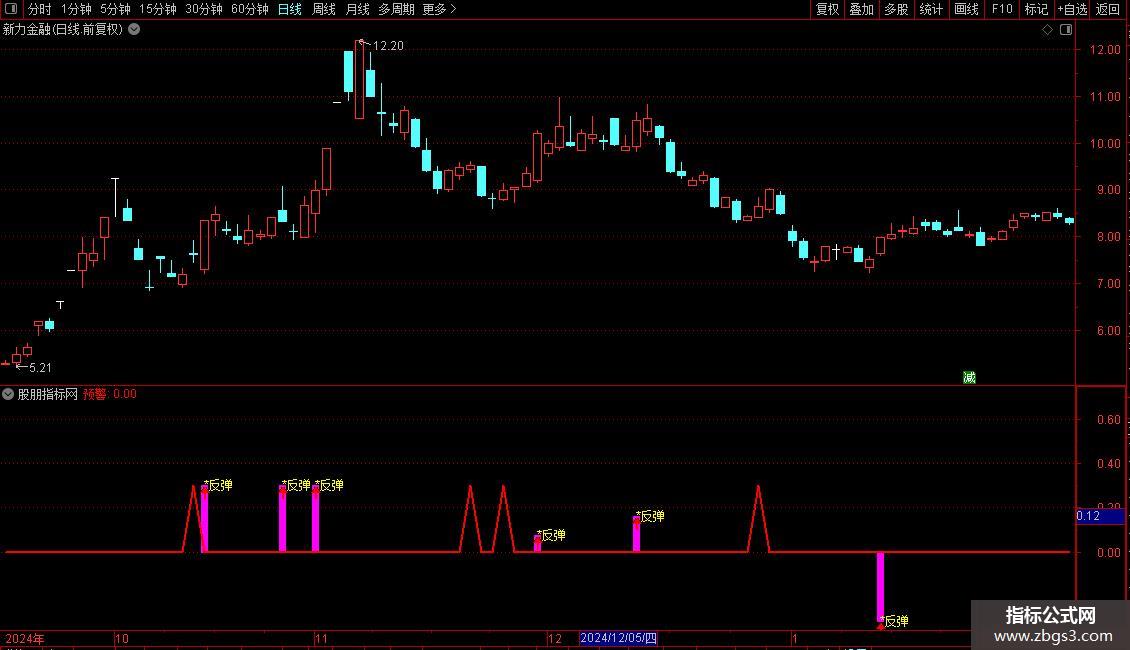Select the 5分钟 period tab

tap(115, 9)
